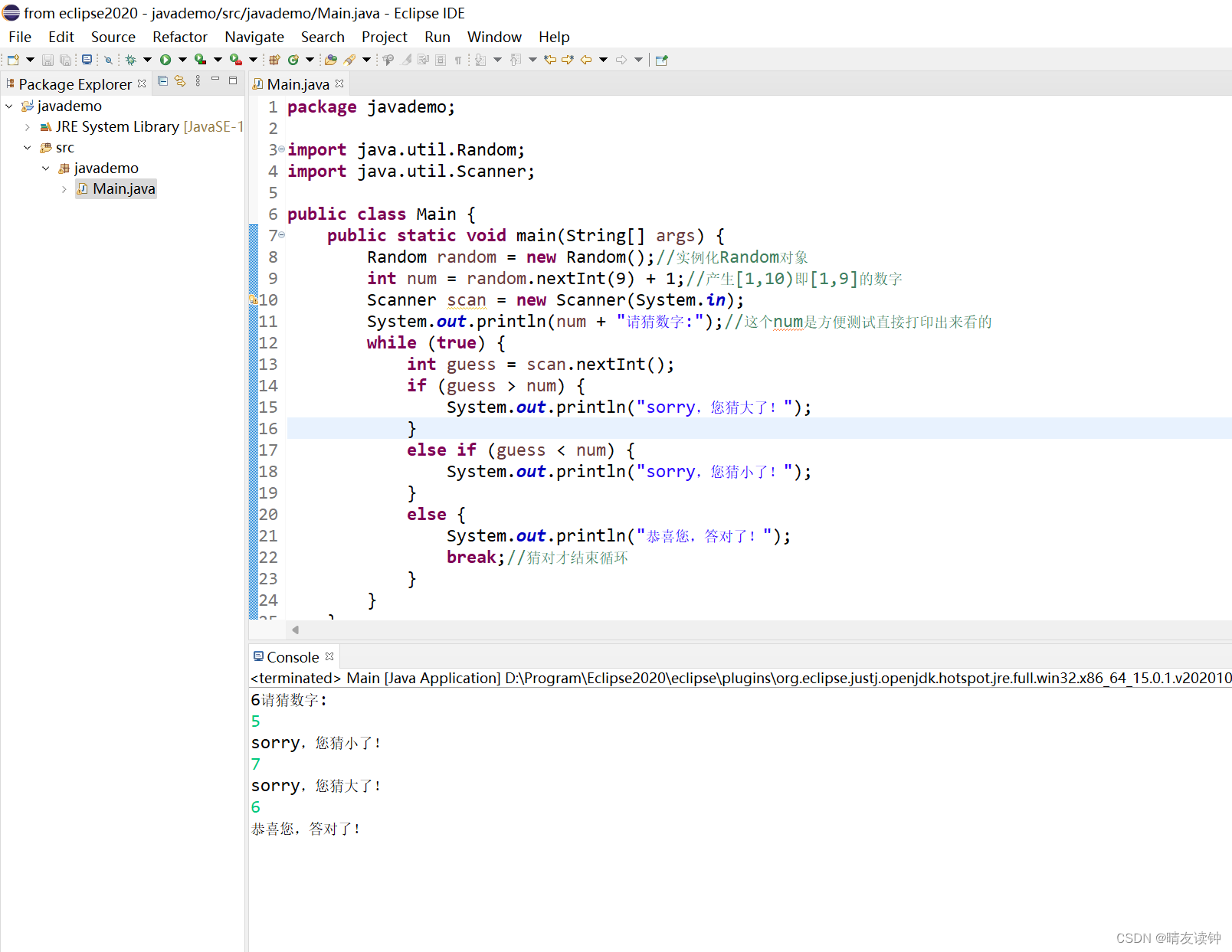The width and height of the screenshot is (1232, 952).
Task: Click the Previous Annotation icon
Action: point(516,60)
